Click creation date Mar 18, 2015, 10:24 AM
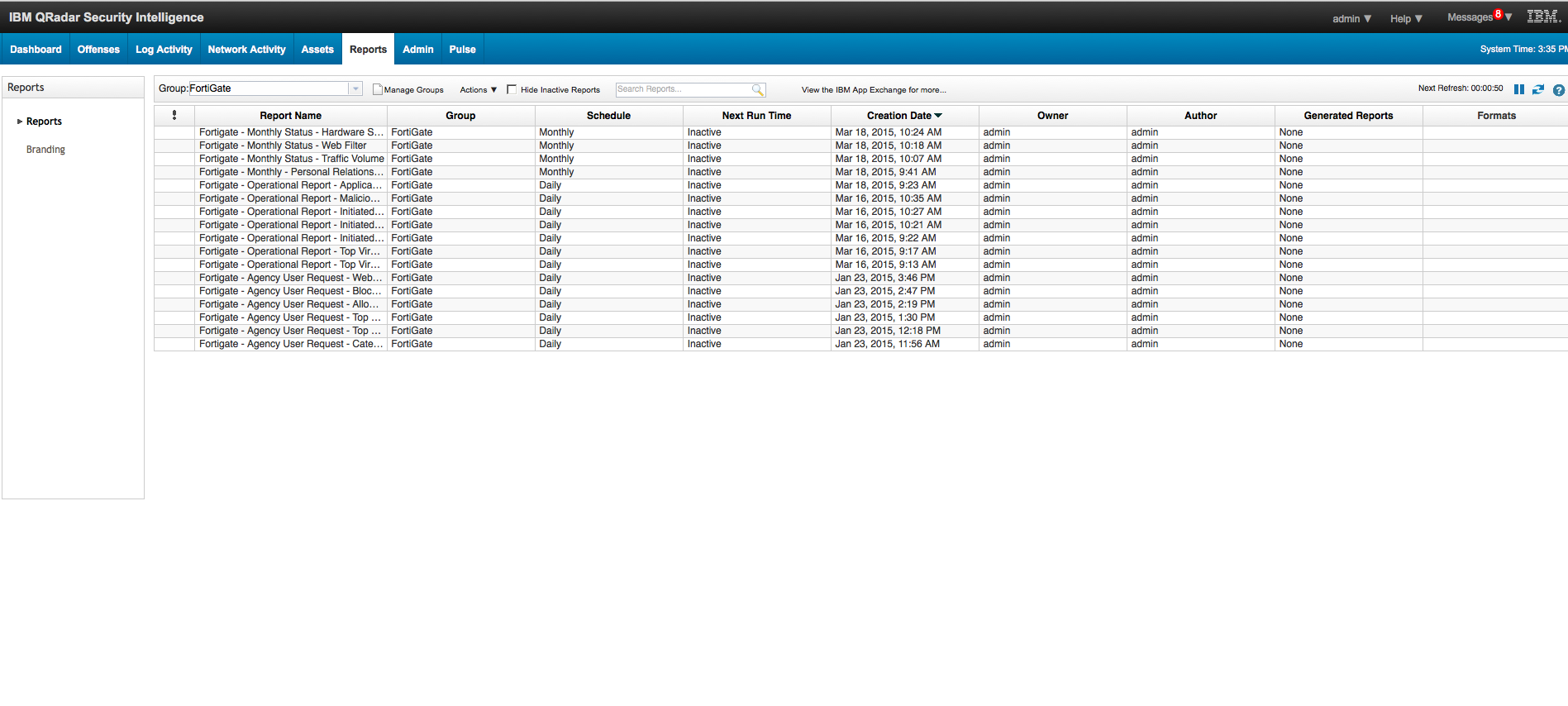Image resolution: width=1568 pixels, height=706 pixels. pyautogui.click(x=888, y=132)
